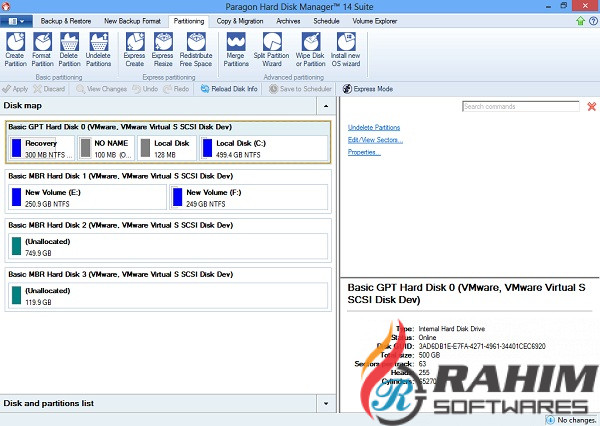Expand the Disk and partitions list panel

pos(326,403)
